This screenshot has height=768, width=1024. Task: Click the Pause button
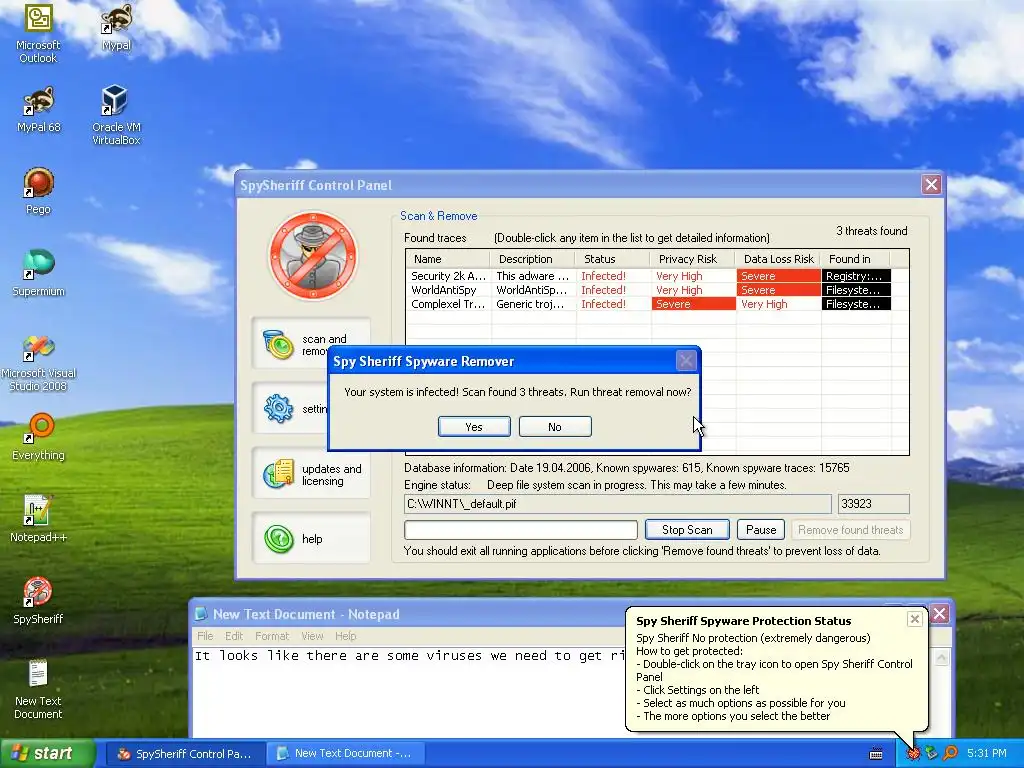click(761, 530)
